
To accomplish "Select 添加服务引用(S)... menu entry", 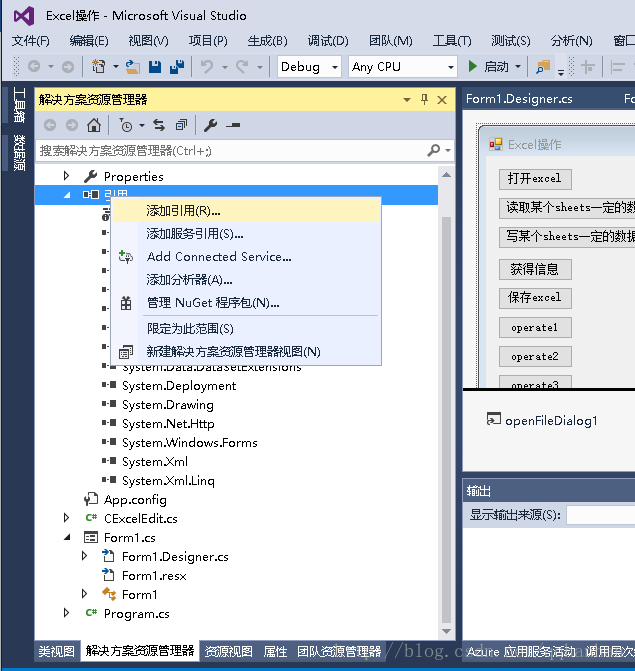I will point(246,234).
